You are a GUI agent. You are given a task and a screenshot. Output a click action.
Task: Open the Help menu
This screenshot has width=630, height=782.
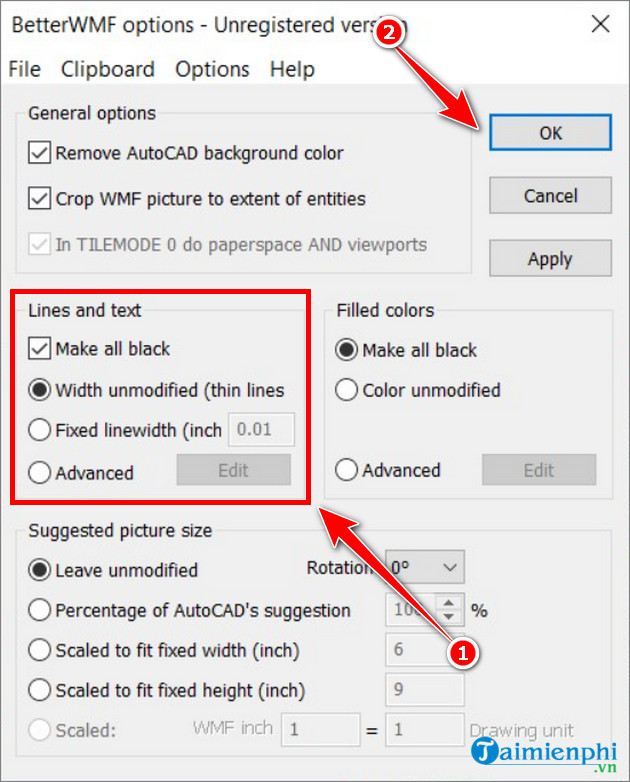pos(292,69)
